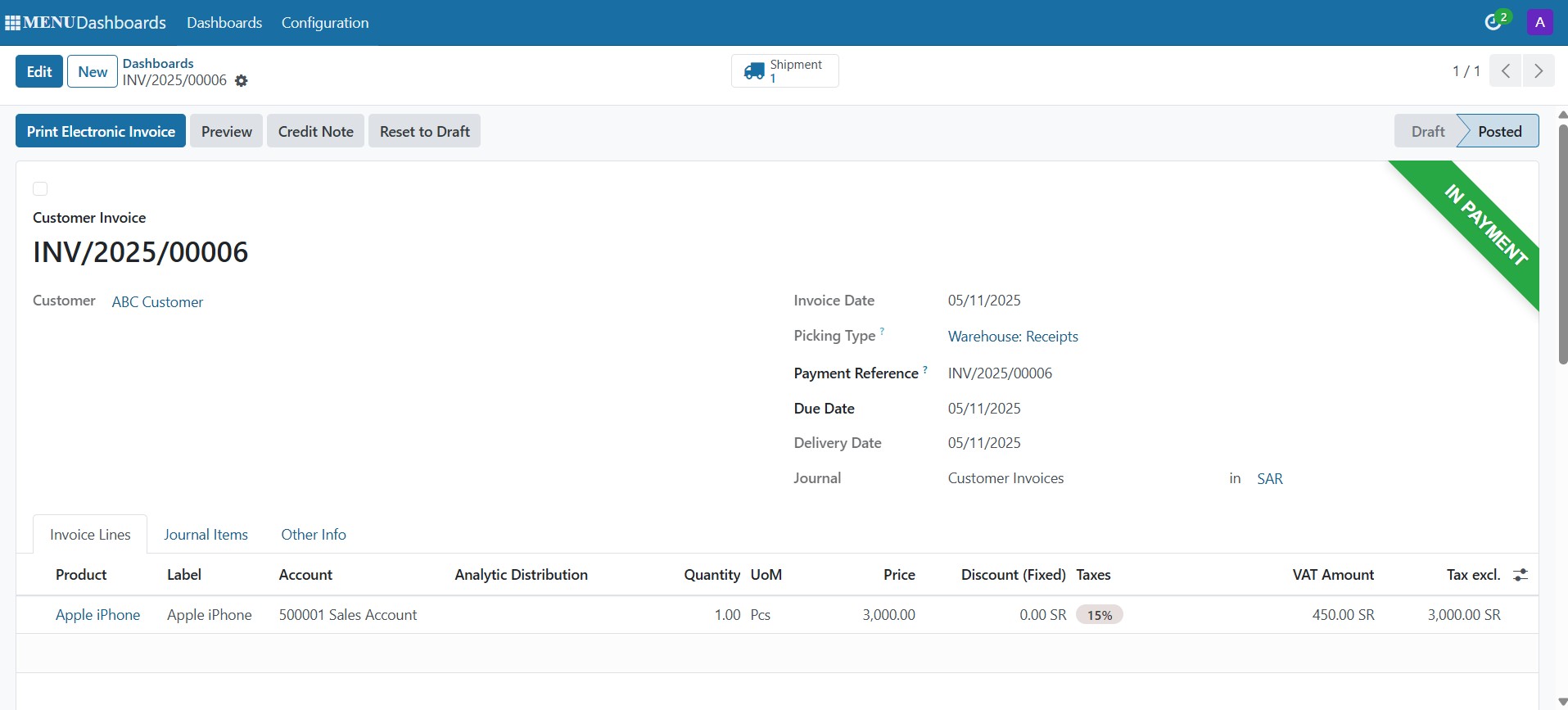
Task: Click the gear icon beside INV/2025/00006
Action: coord(241,81)
